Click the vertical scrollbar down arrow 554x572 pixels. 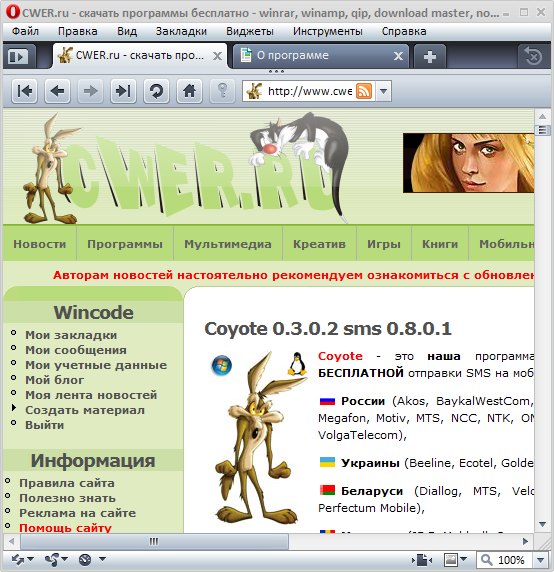click(x=542, y=525)
